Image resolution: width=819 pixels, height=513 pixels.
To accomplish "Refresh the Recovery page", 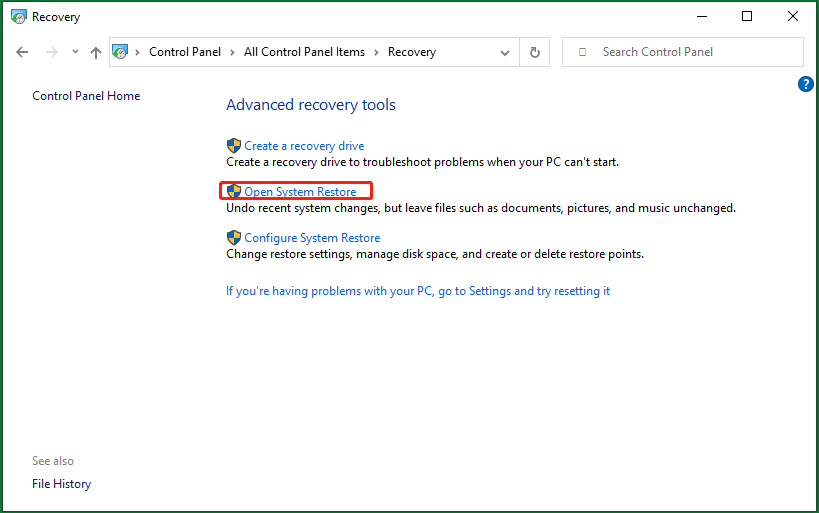I will coord(534,52).
